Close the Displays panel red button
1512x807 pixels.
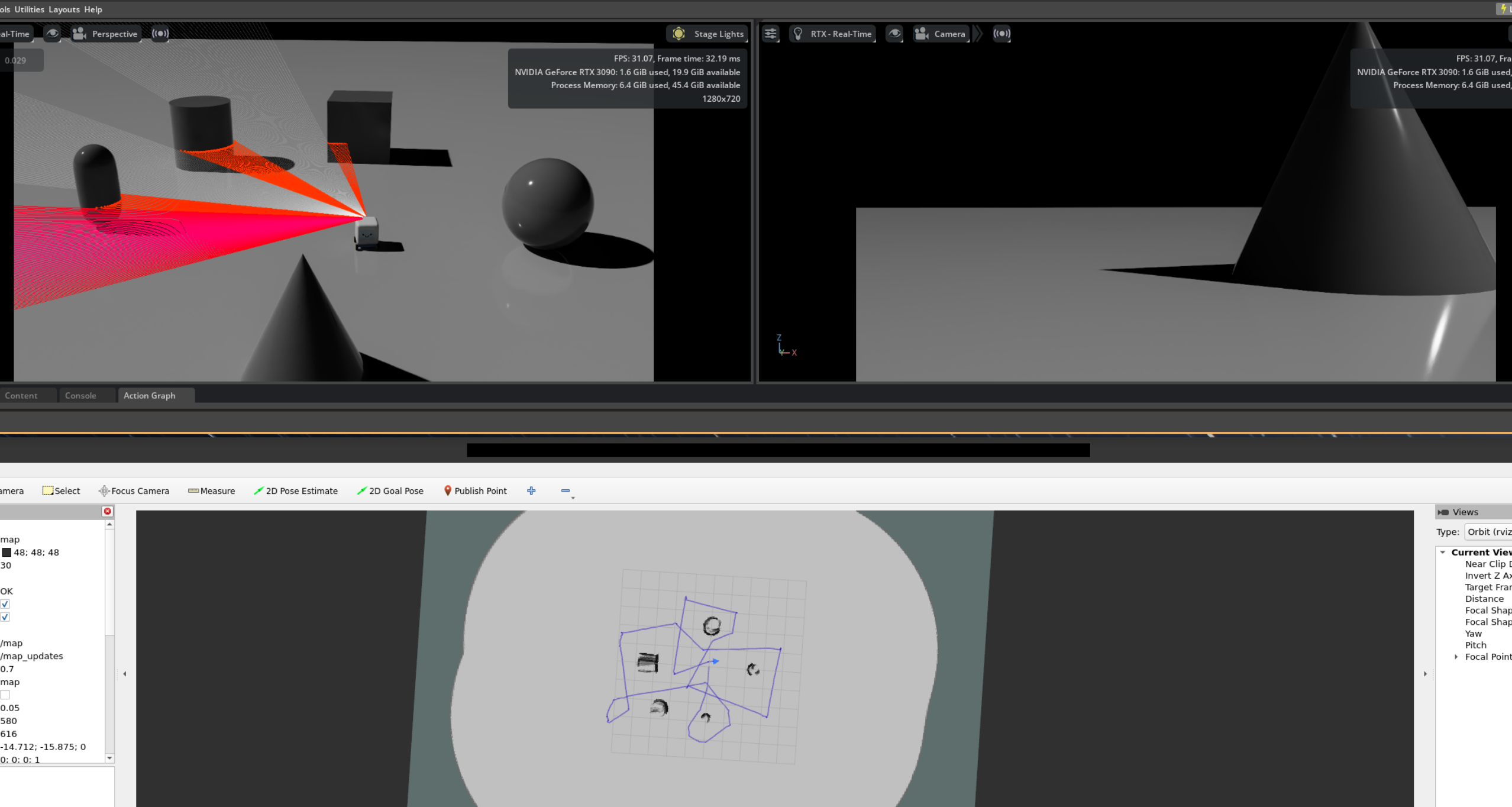pos(107,511)
